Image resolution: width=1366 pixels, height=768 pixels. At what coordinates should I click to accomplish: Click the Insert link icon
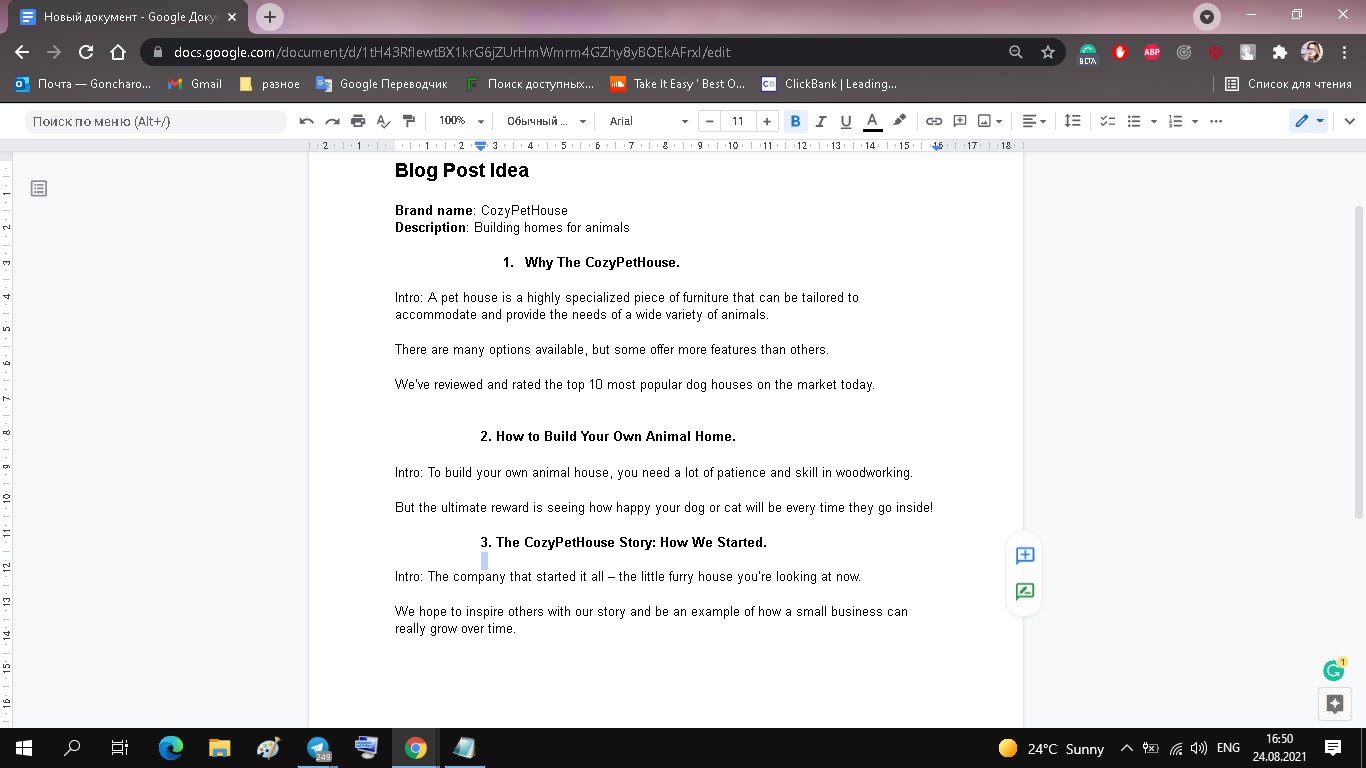coord(934,121)
